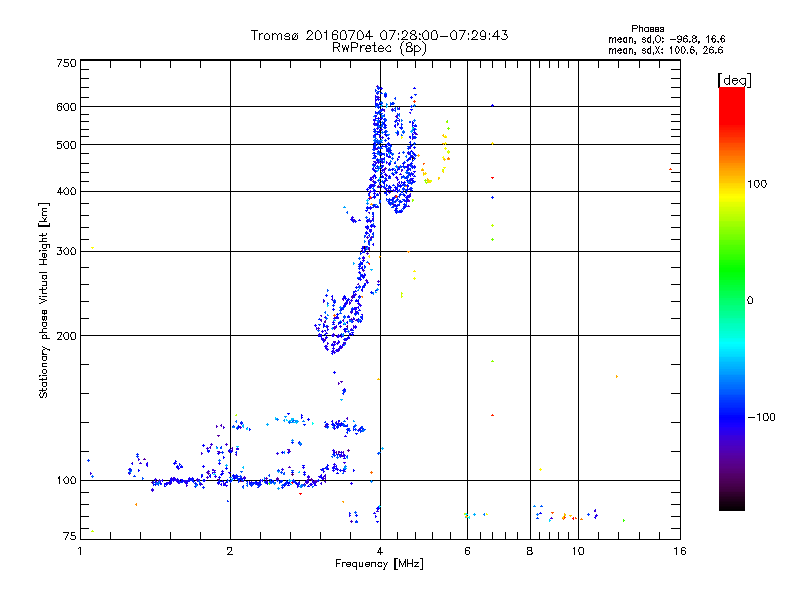This screenshot has width=800, height=600.
Task: Click the y-axis tick label '400'
Action: click(x=66, y=192)
